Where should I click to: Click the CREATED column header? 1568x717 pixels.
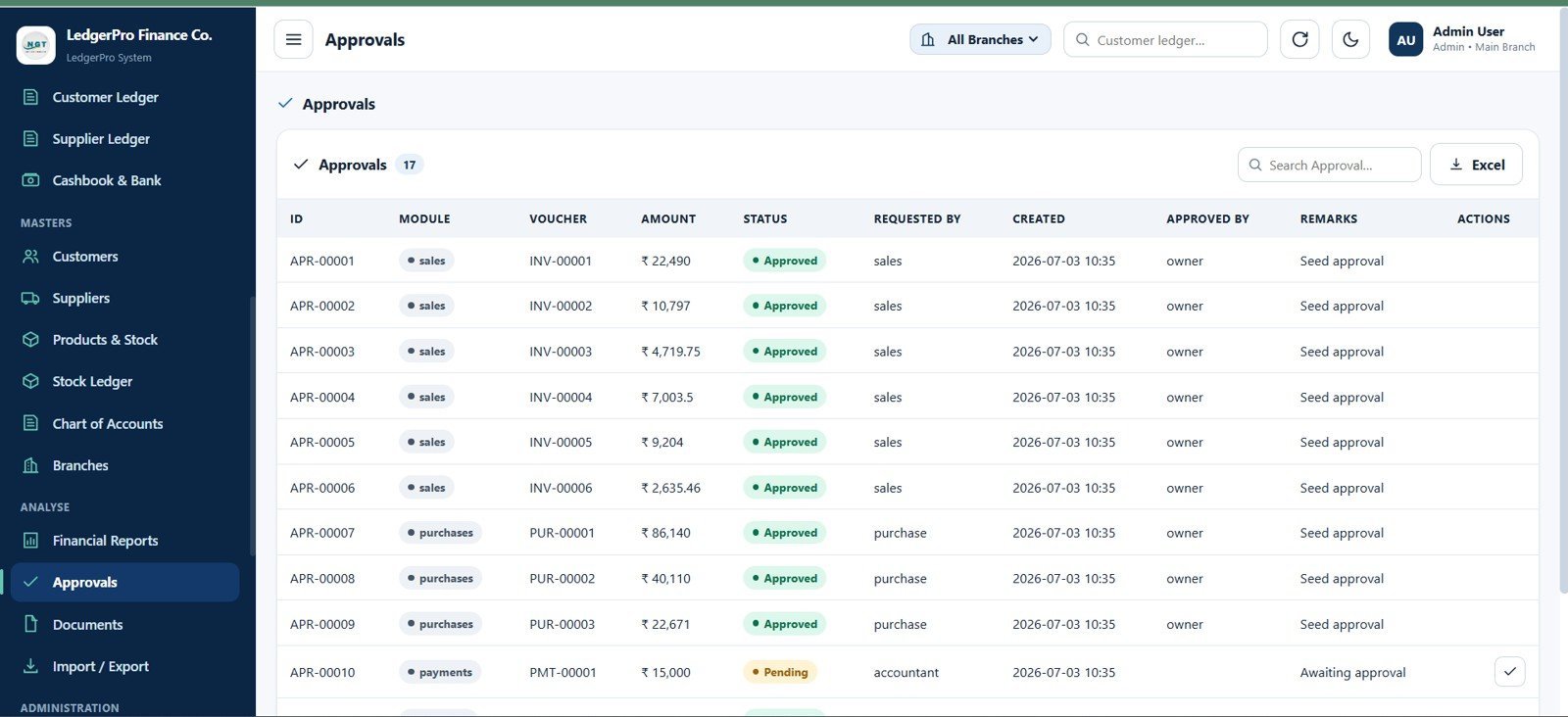[x=1039, y=218]
